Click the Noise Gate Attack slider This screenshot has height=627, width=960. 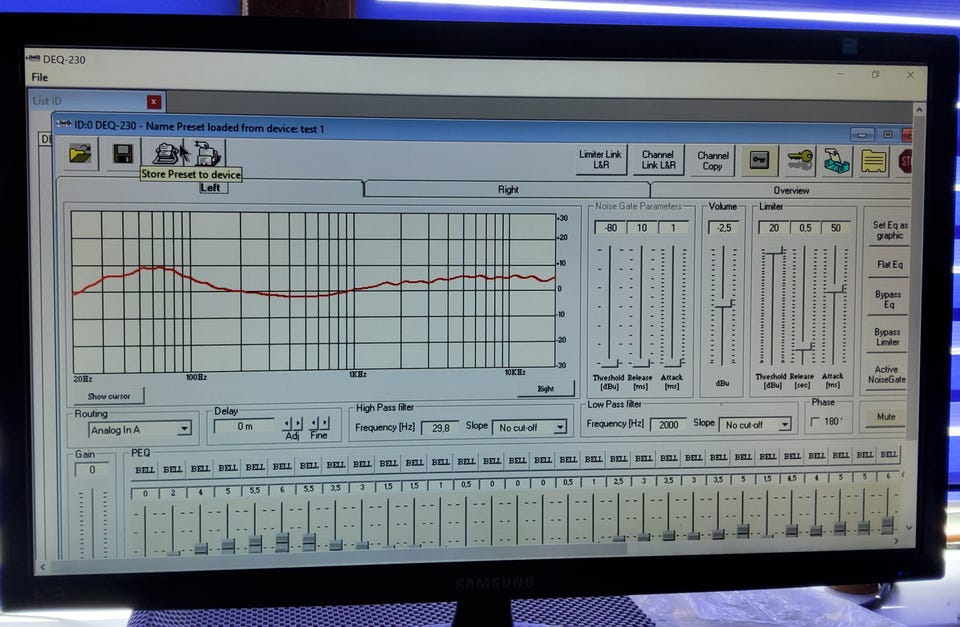point(672,306)
